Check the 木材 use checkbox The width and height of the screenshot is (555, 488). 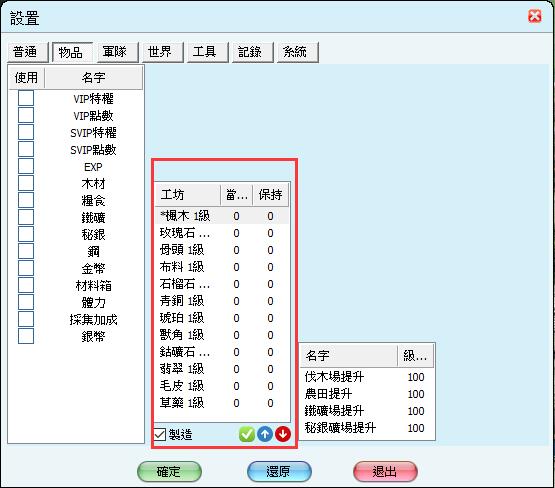[26, 183]
